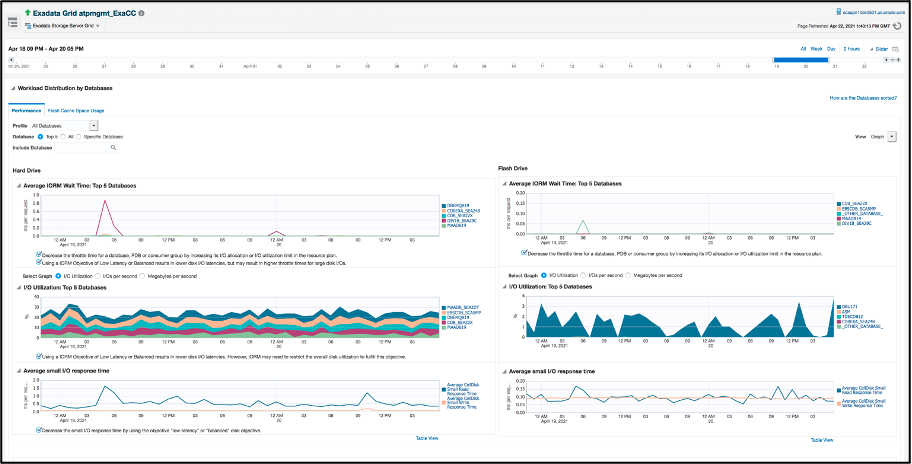
Task: Click timeline scroll-right arrow
Action: point(886,60)
